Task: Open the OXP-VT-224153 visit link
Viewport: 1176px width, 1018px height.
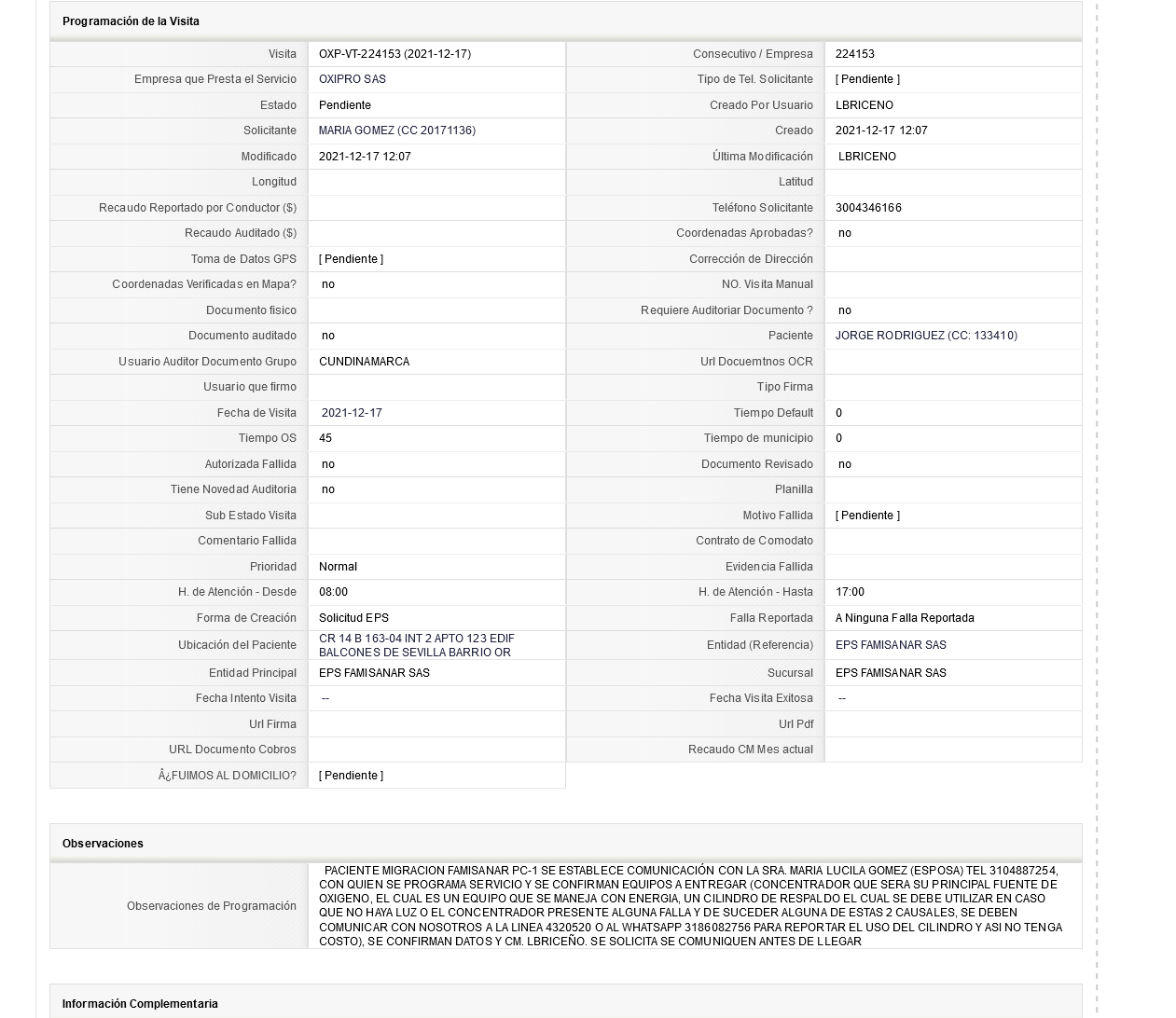Action: [x=394, y=54]
